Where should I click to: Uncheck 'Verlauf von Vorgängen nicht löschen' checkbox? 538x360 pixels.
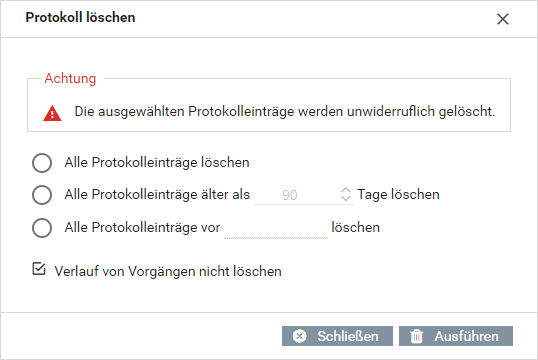tap(39, 269)
